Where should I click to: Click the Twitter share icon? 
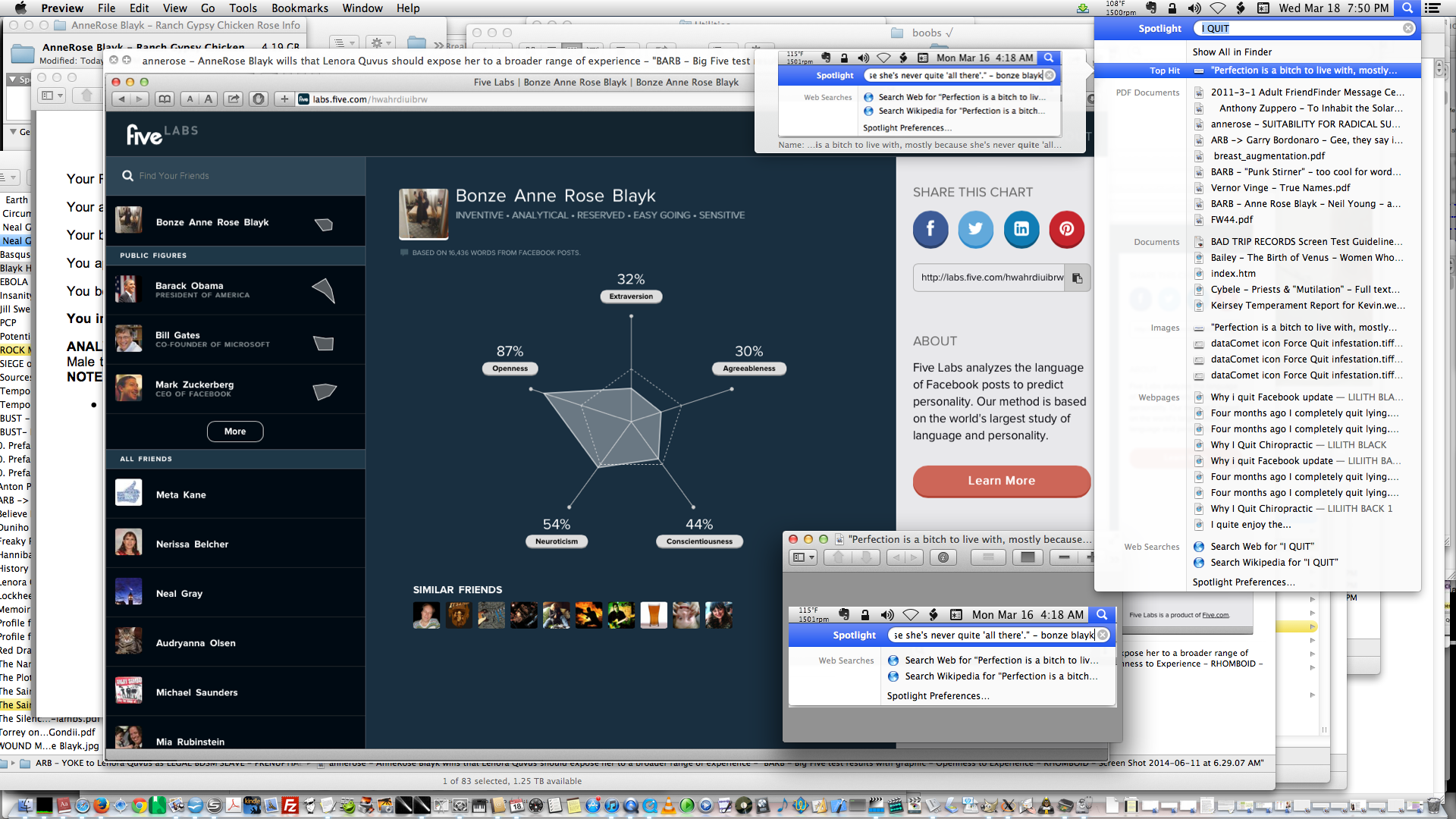(x=975, y=229)
